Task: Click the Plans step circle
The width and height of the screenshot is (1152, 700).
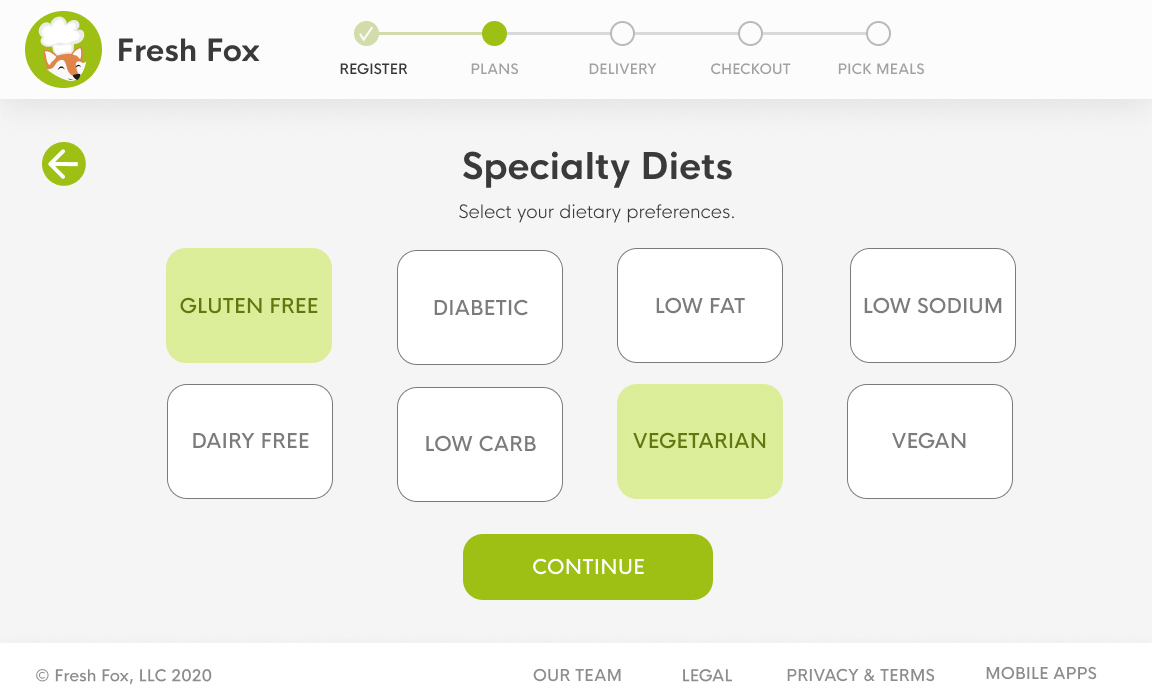Action: pos(494,34)
